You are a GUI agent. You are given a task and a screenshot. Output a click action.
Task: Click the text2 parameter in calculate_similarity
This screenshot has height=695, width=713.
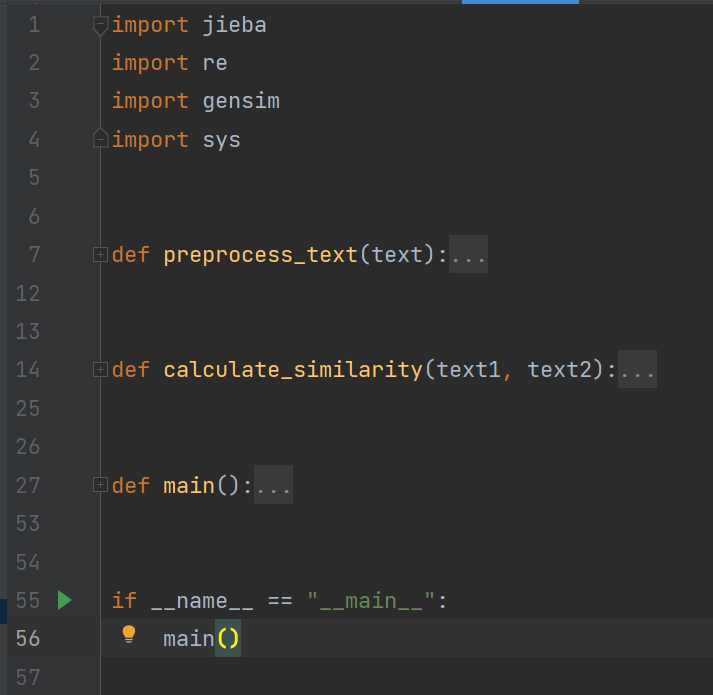[x=560, y=370]
